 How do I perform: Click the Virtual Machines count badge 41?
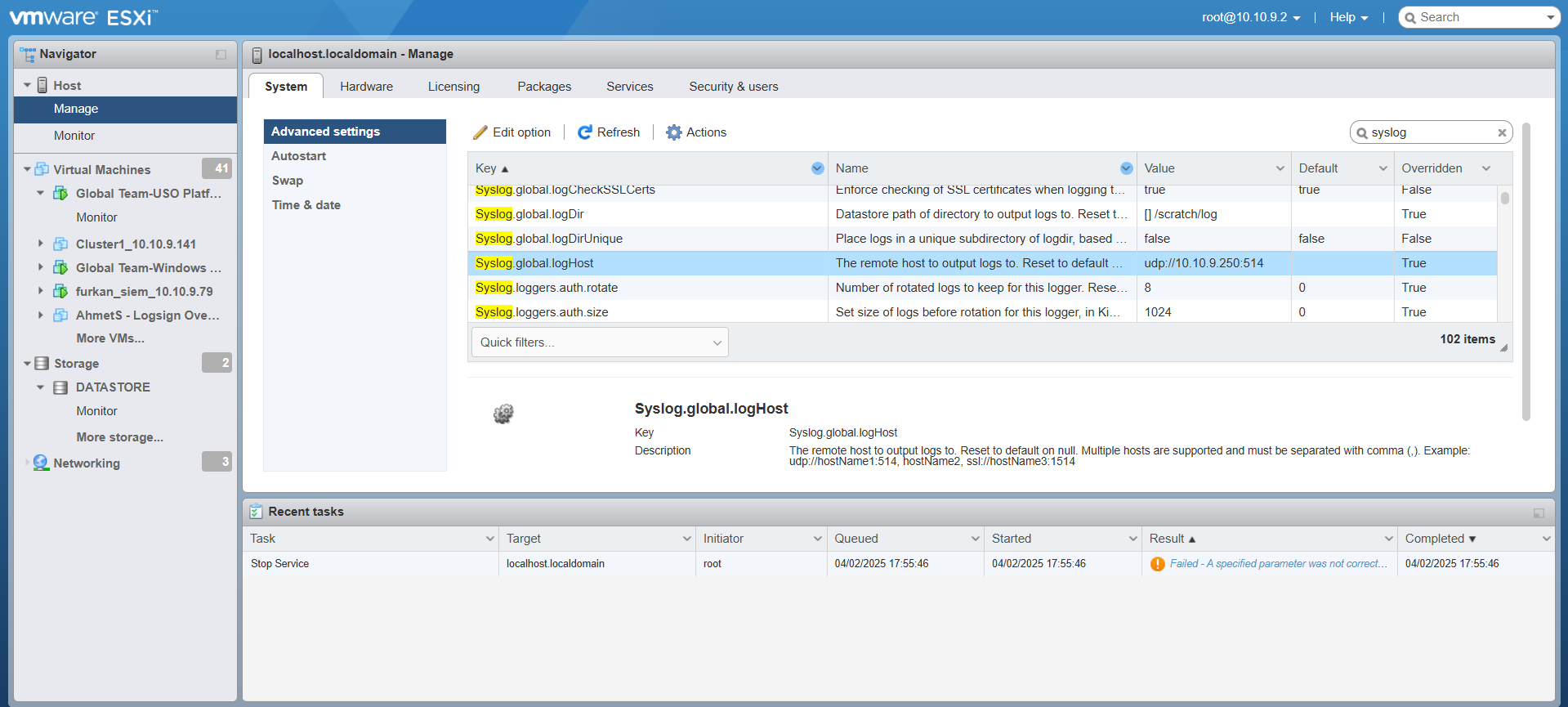click(217, 168)
